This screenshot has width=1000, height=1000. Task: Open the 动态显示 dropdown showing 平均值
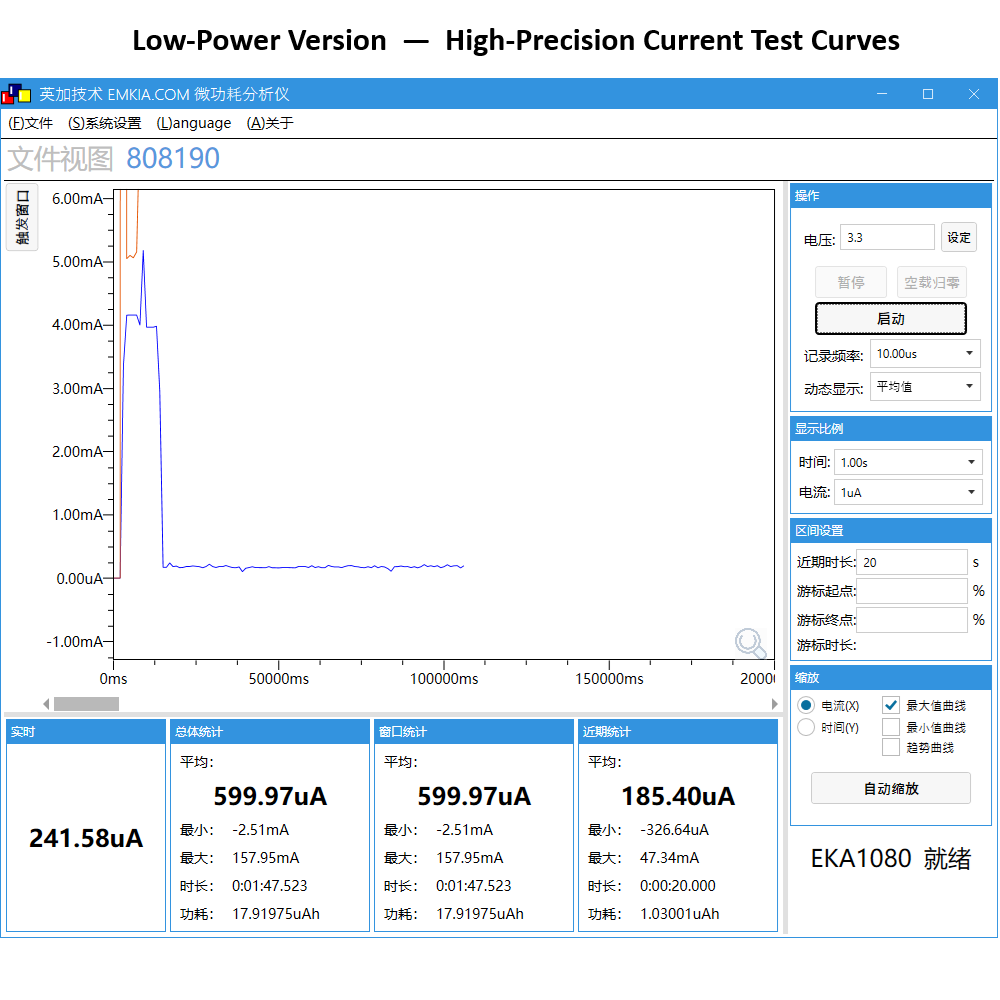(x=924, y=387)
